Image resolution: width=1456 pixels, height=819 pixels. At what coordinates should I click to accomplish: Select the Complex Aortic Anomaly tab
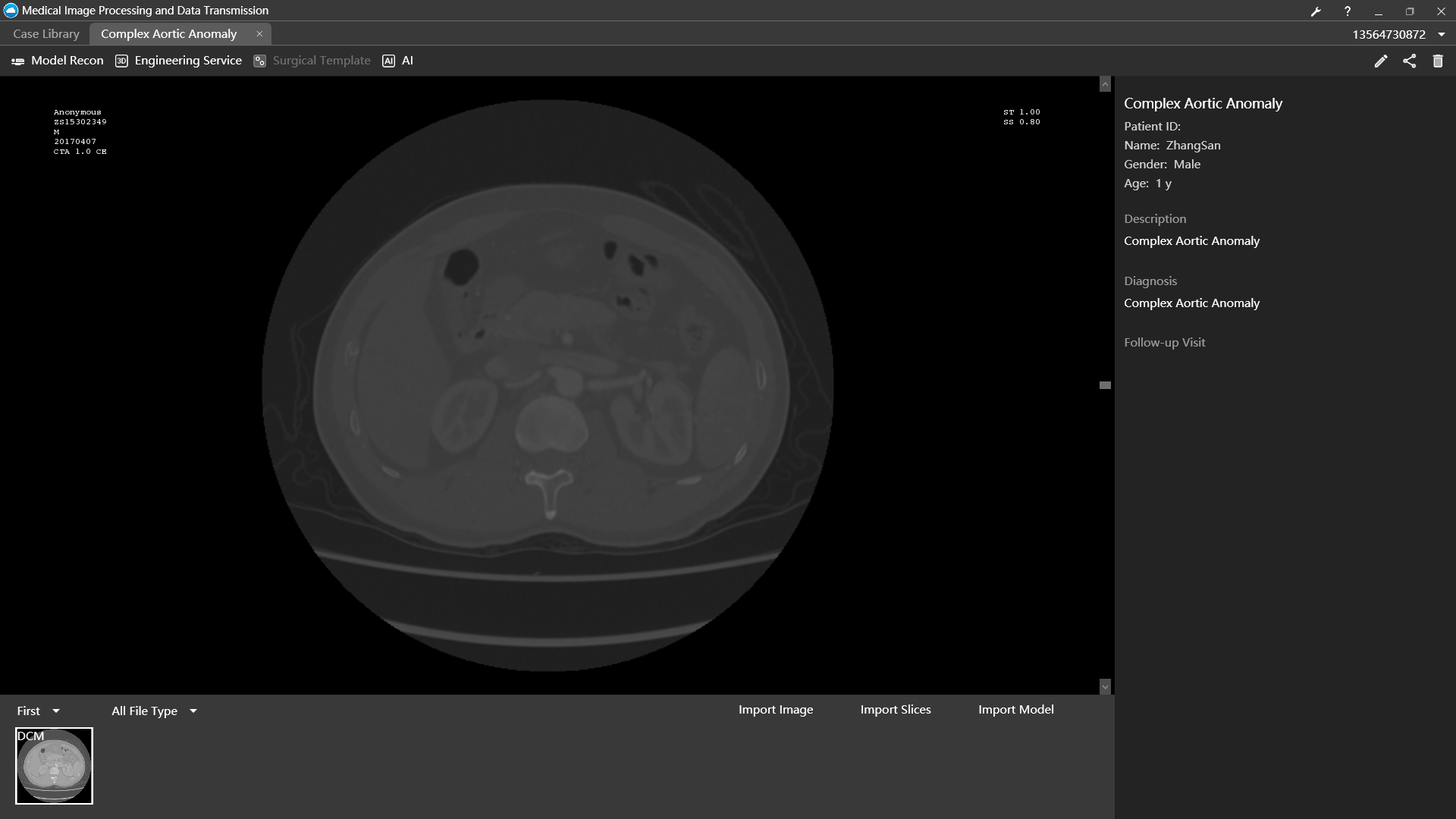coord(168,34)
